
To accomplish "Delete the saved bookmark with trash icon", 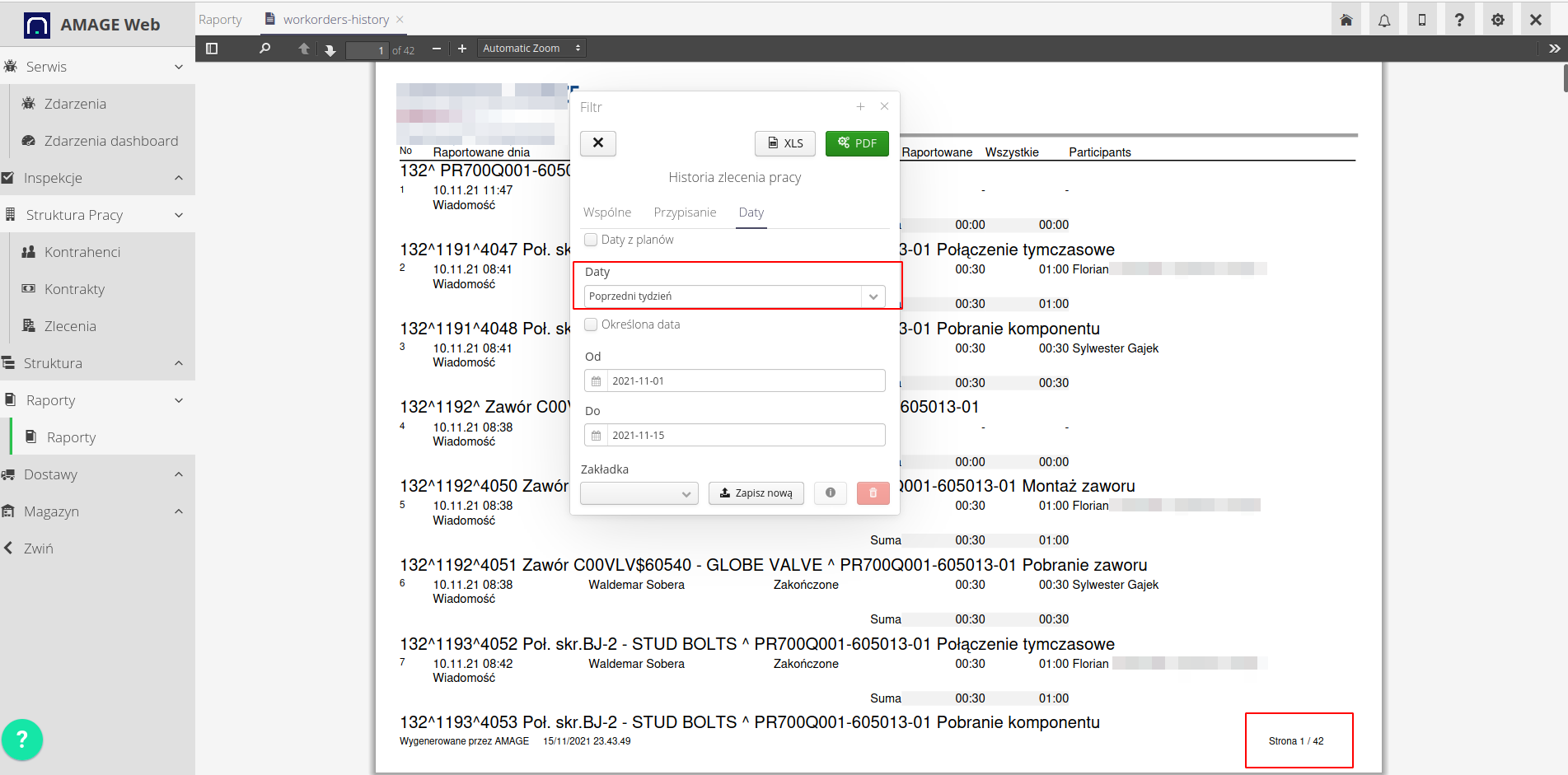I will coord(873,493).
